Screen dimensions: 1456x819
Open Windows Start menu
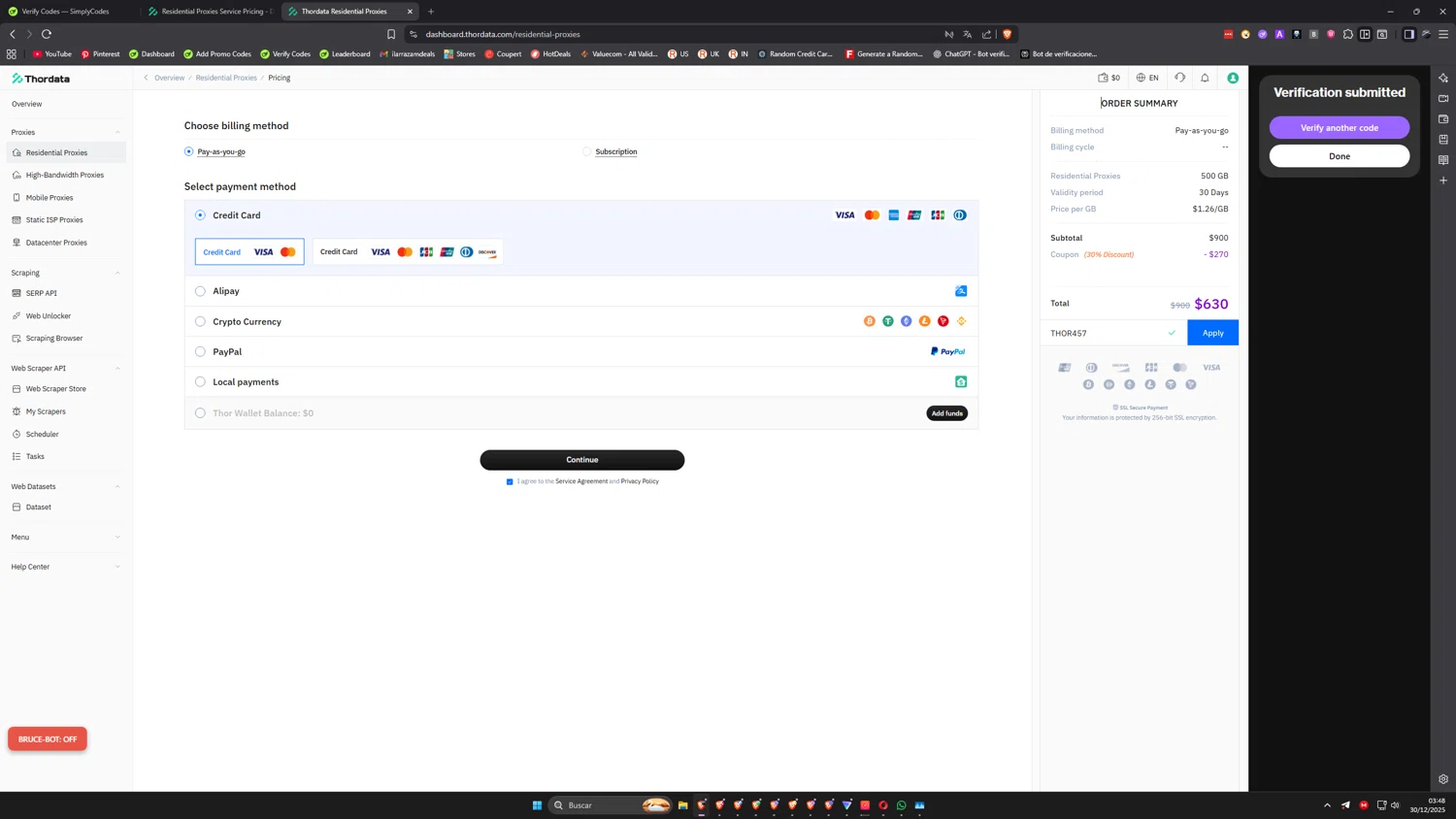pos(537,805)
